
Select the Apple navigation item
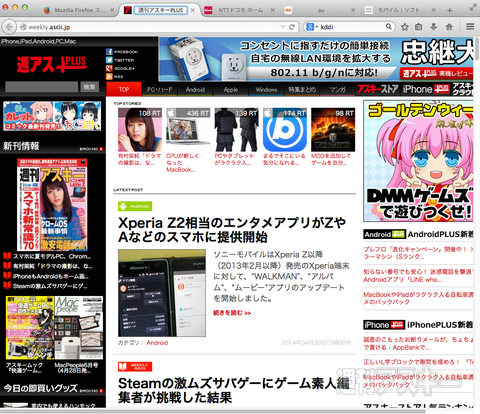(x=231, y=89)
